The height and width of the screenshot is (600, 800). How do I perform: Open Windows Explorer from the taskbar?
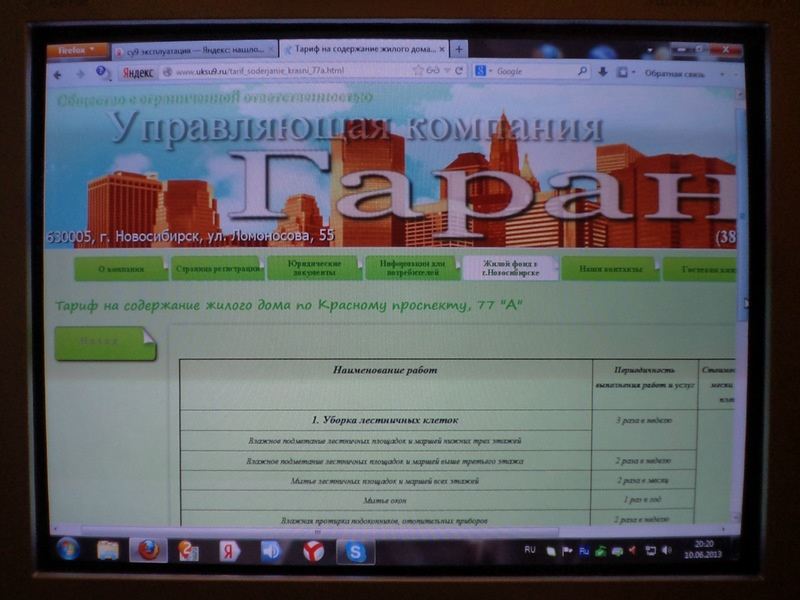point(108,551)
